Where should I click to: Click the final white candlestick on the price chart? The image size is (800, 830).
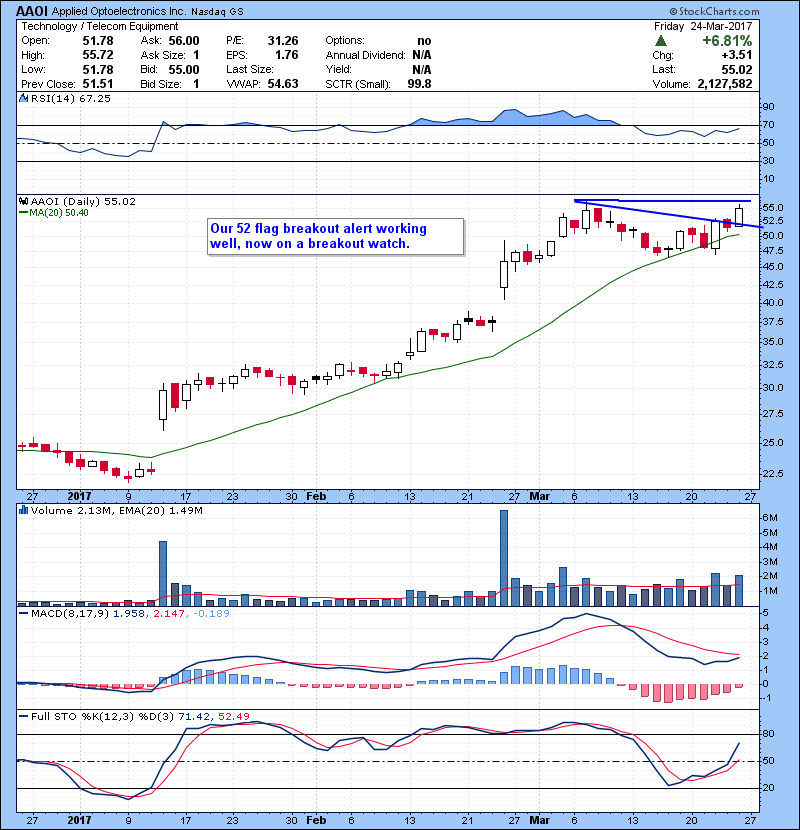[739, 215]
